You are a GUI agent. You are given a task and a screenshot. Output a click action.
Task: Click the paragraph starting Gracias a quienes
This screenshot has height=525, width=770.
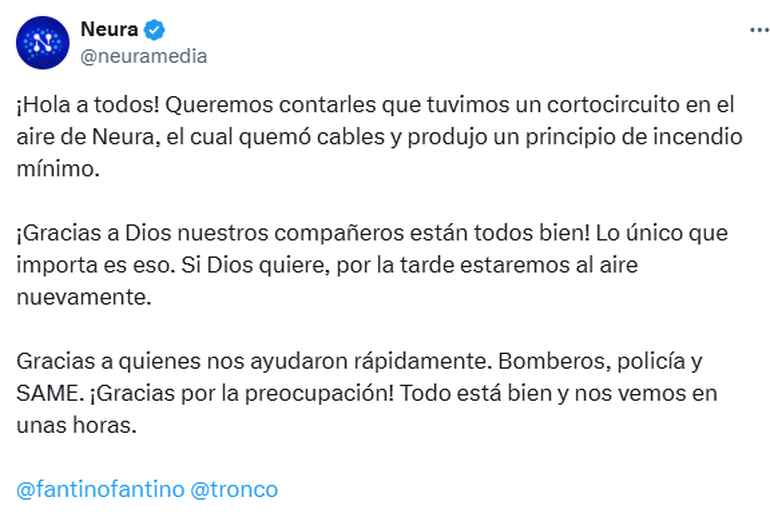[367, 393]
